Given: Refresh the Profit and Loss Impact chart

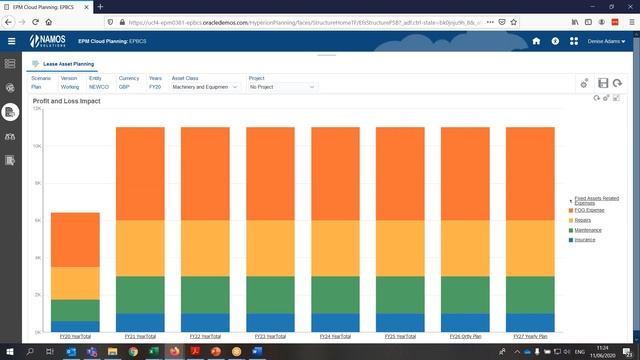Looking at the screenshot, I should click(596, 98).
